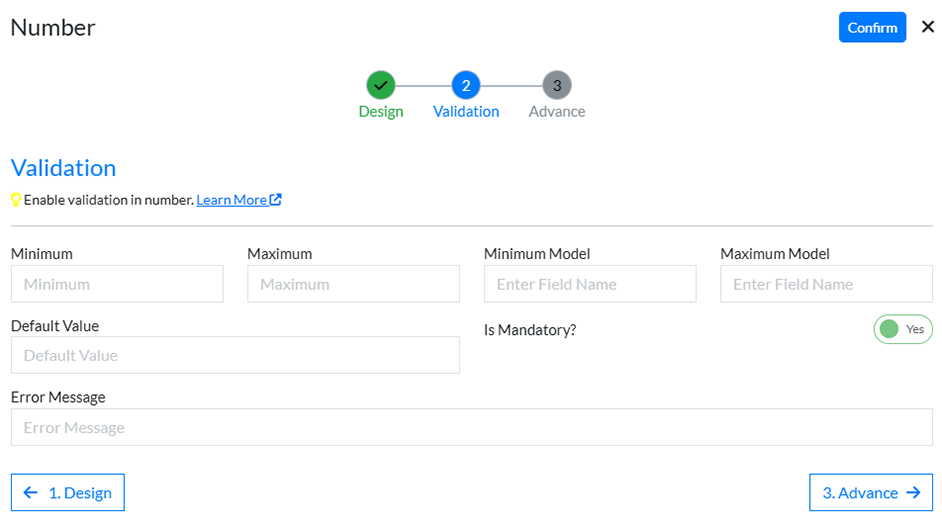The height and width of the screenshot is (526, 942).
Task: Select the Design step label
Action: 381,112
